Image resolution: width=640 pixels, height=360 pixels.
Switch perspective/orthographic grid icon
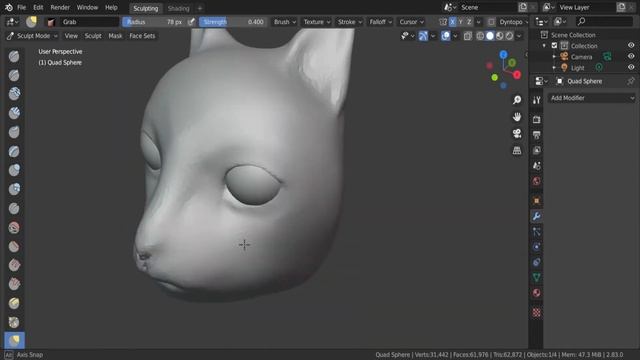[517, 151]
